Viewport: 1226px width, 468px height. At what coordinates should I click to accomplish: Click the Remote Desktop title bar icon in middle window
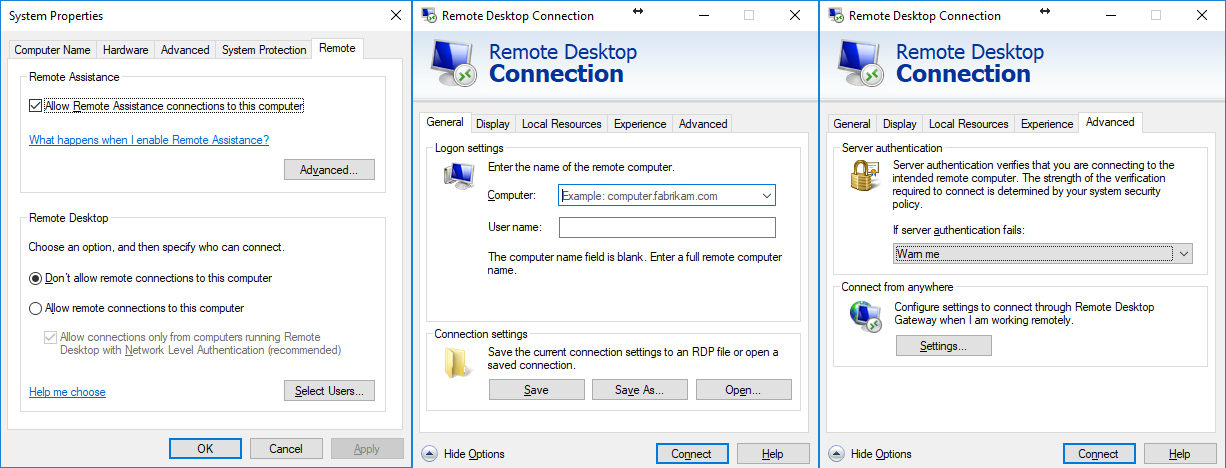pyautogui.click(x=429, y=15)
